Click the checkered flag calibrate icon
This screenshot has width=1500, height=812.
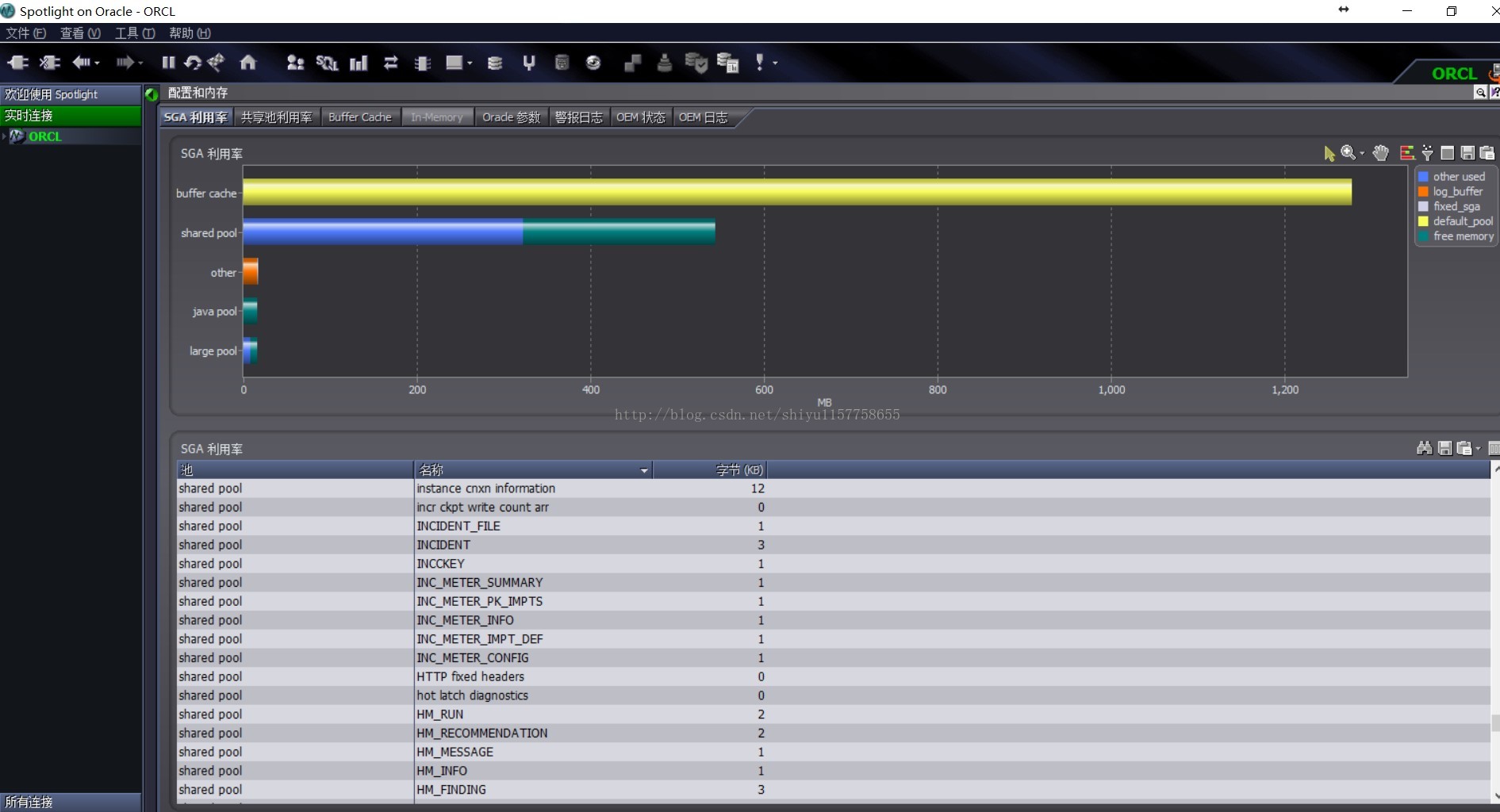216,62
